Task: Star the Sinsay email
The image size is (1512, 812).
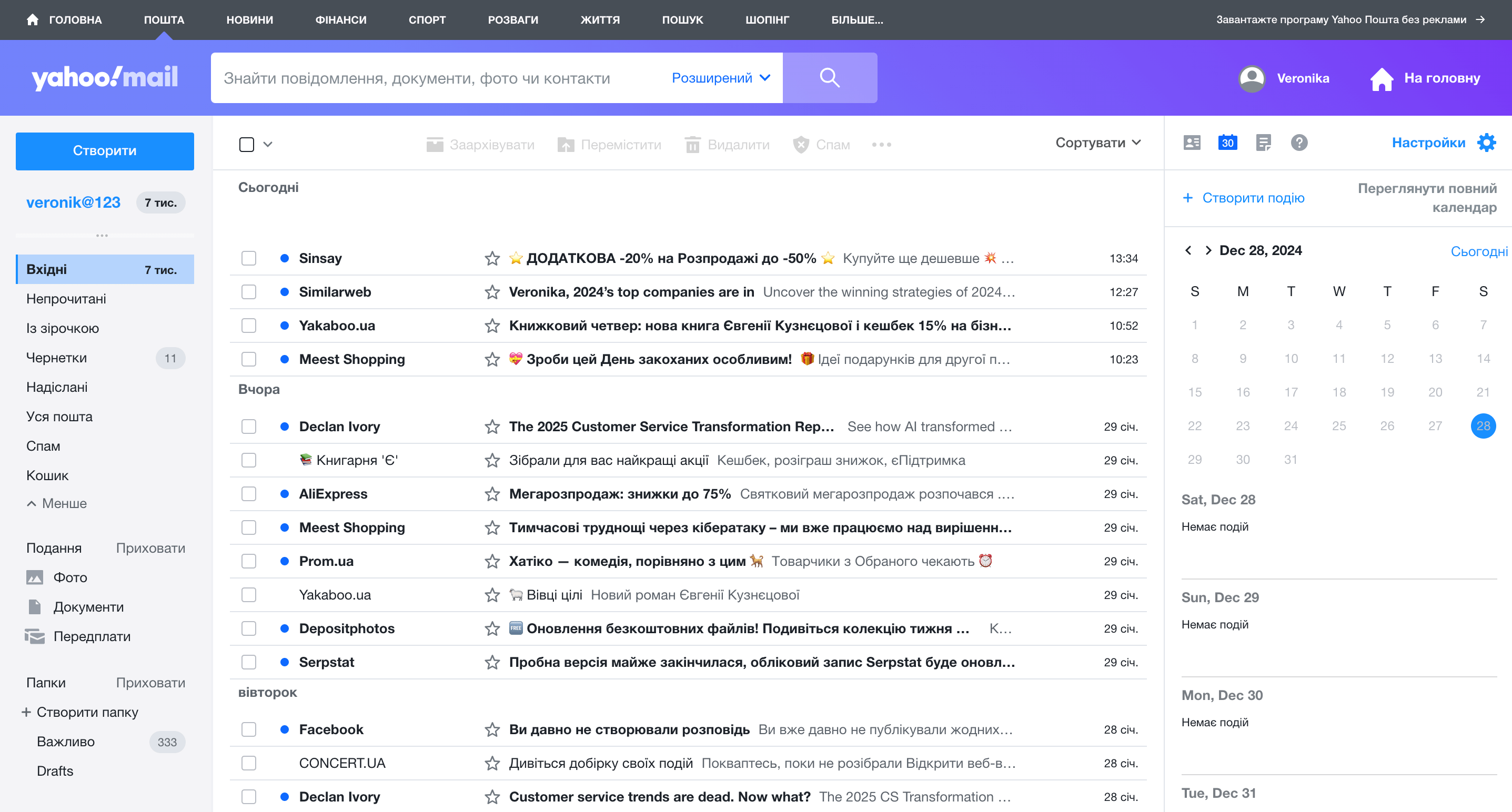Action: click(x=492, y=258)
